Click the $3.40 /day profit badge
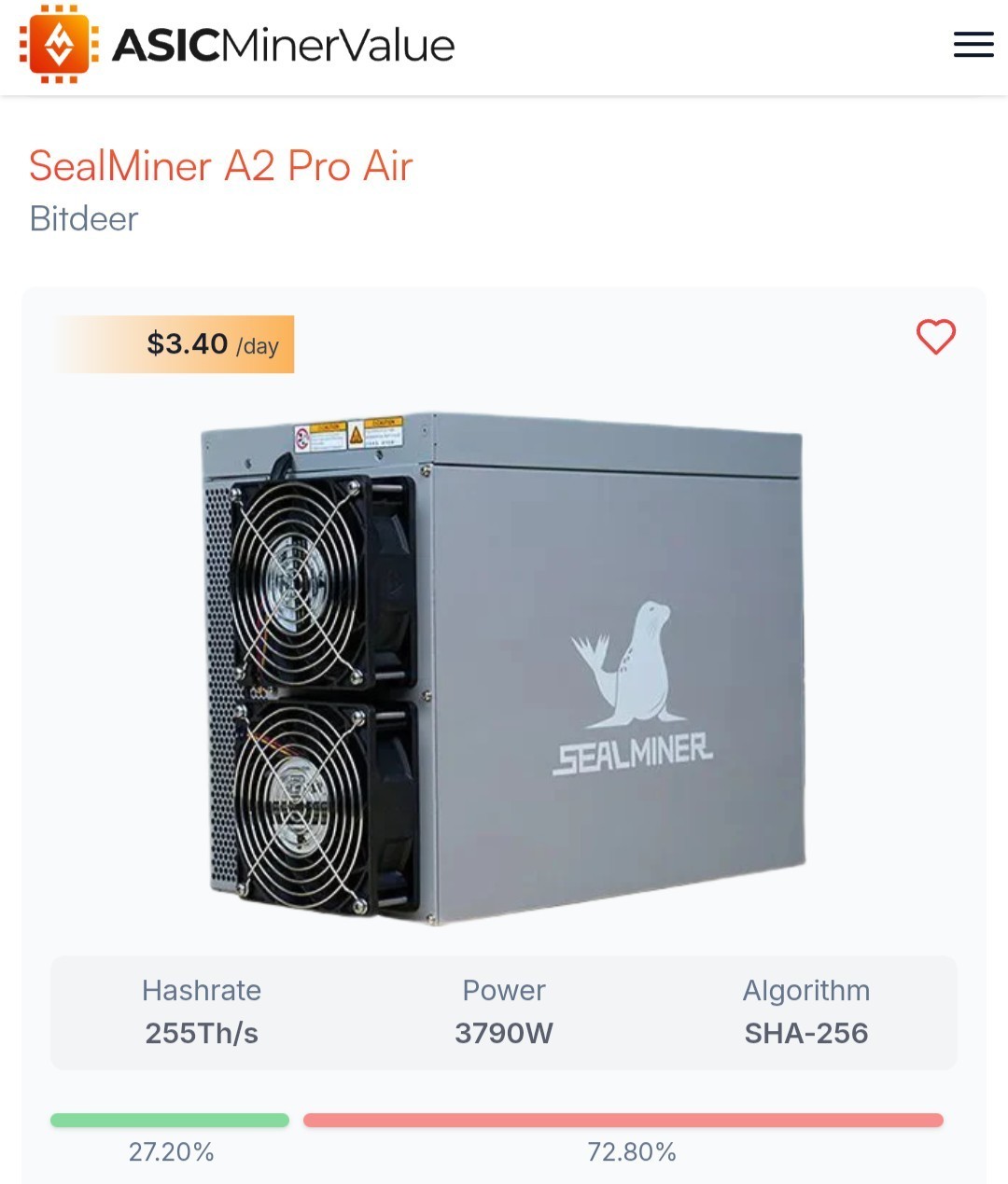The image size is (1008, 1184). pyautogui.click(x=175, y=344)
